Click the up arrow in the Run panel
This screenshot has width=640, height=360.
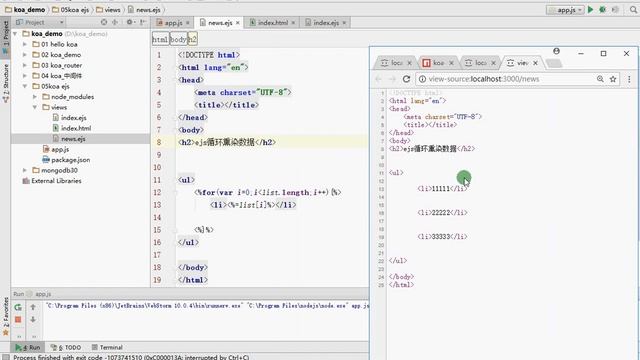[x=33, y=307]
